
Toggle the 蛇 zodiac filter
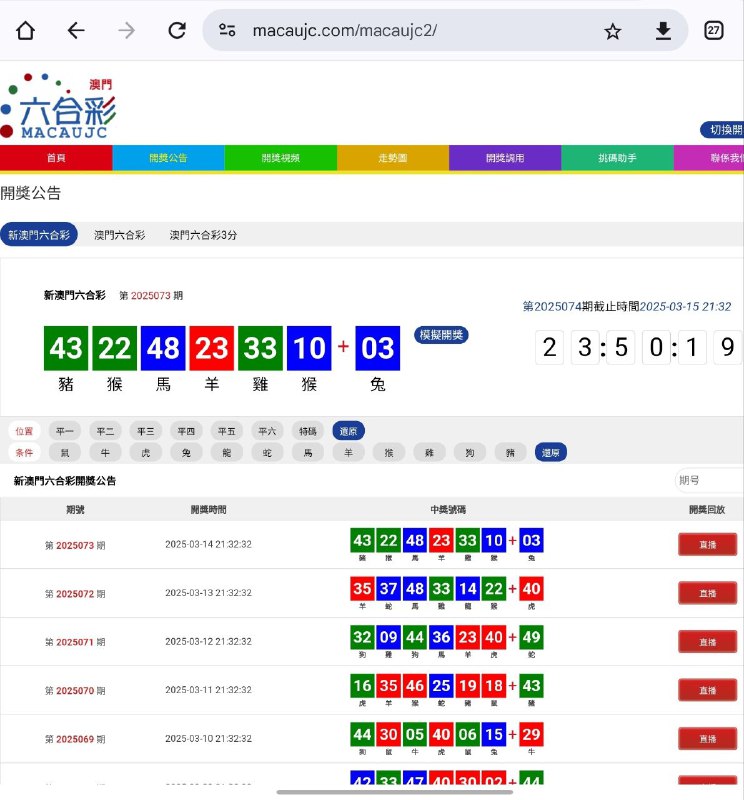[x=267, y=453]
